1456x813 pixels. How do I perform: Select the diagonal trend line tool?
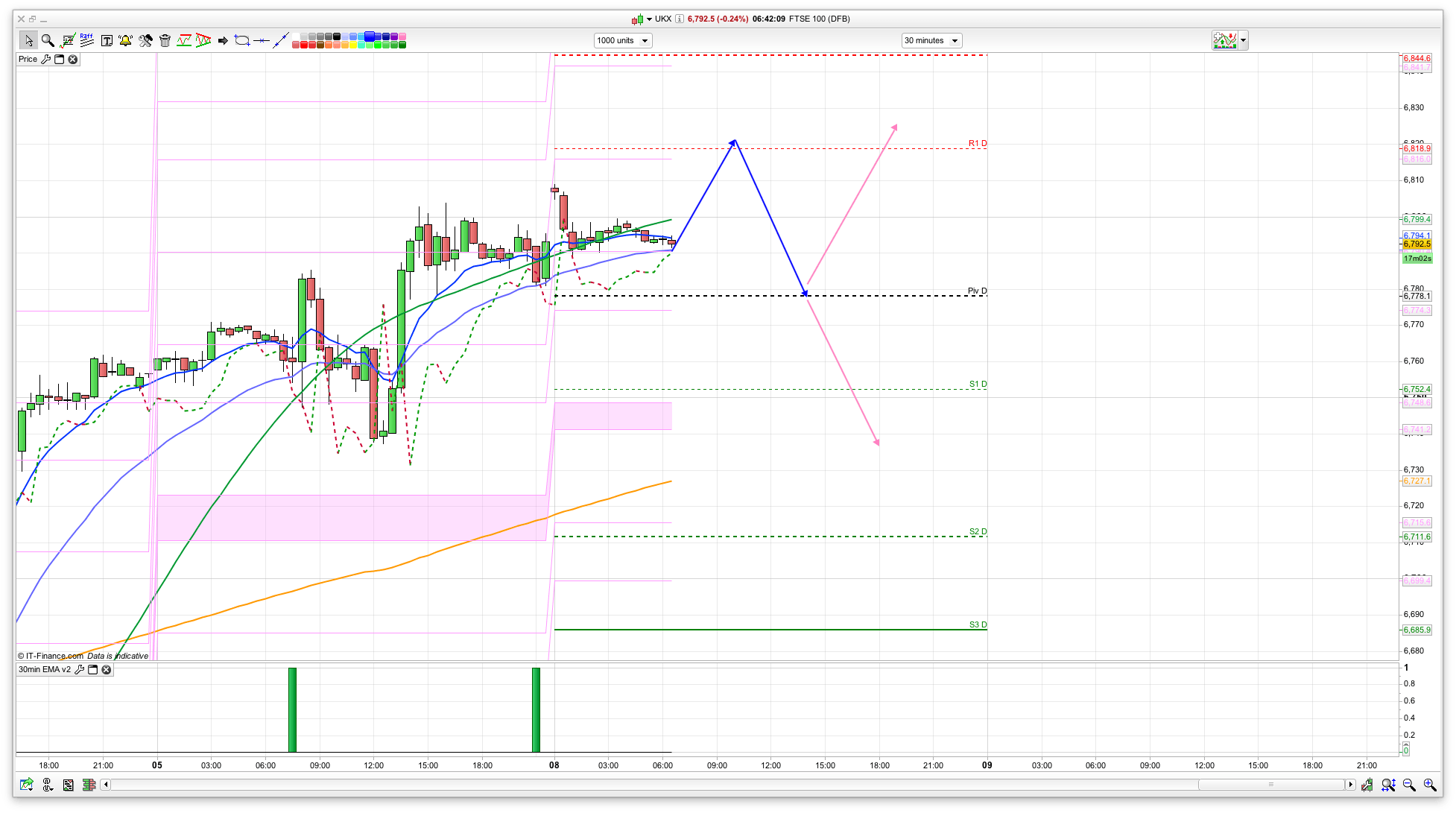(280, 40)
